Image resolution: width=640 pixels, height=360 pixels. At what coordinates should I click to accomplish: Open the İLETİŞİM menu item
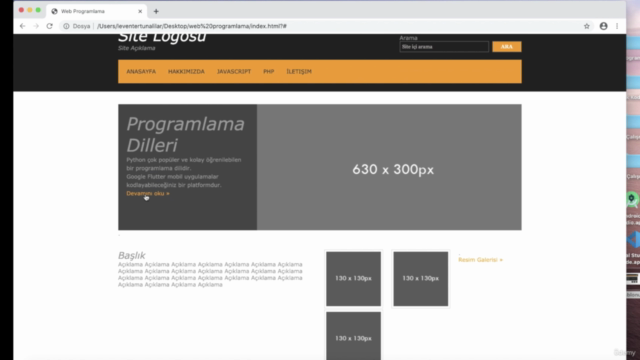(299, 71)
